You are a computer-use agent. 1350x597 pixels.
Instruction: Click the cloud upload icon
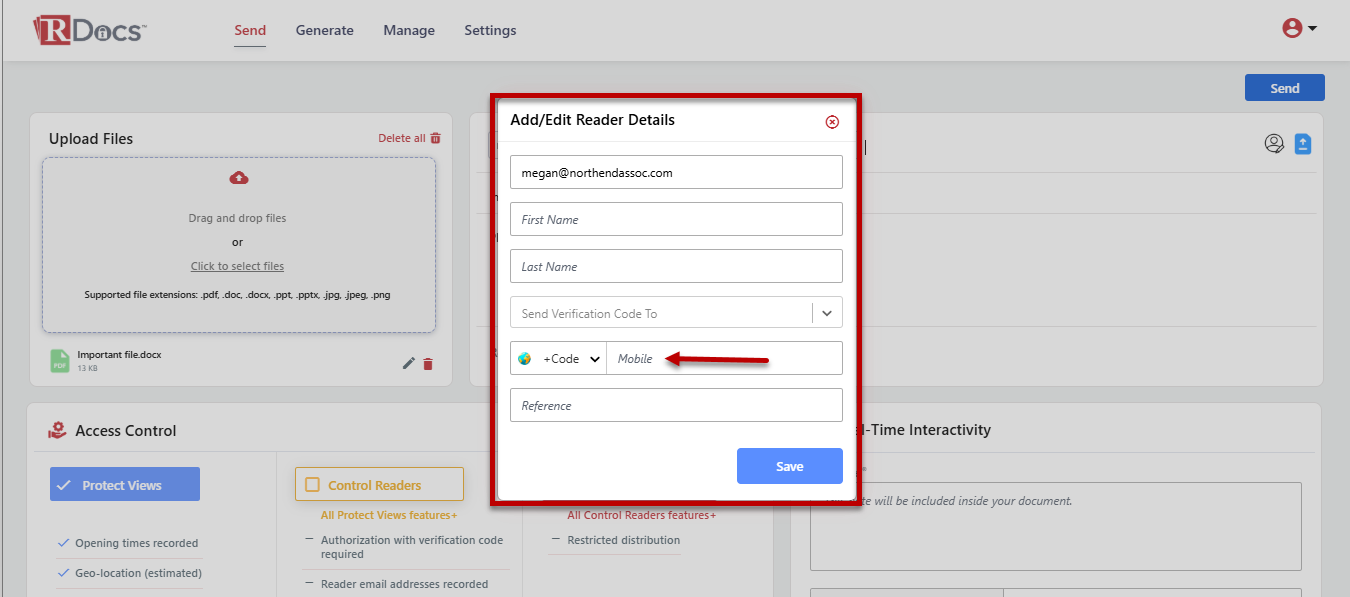click(239, 178)
